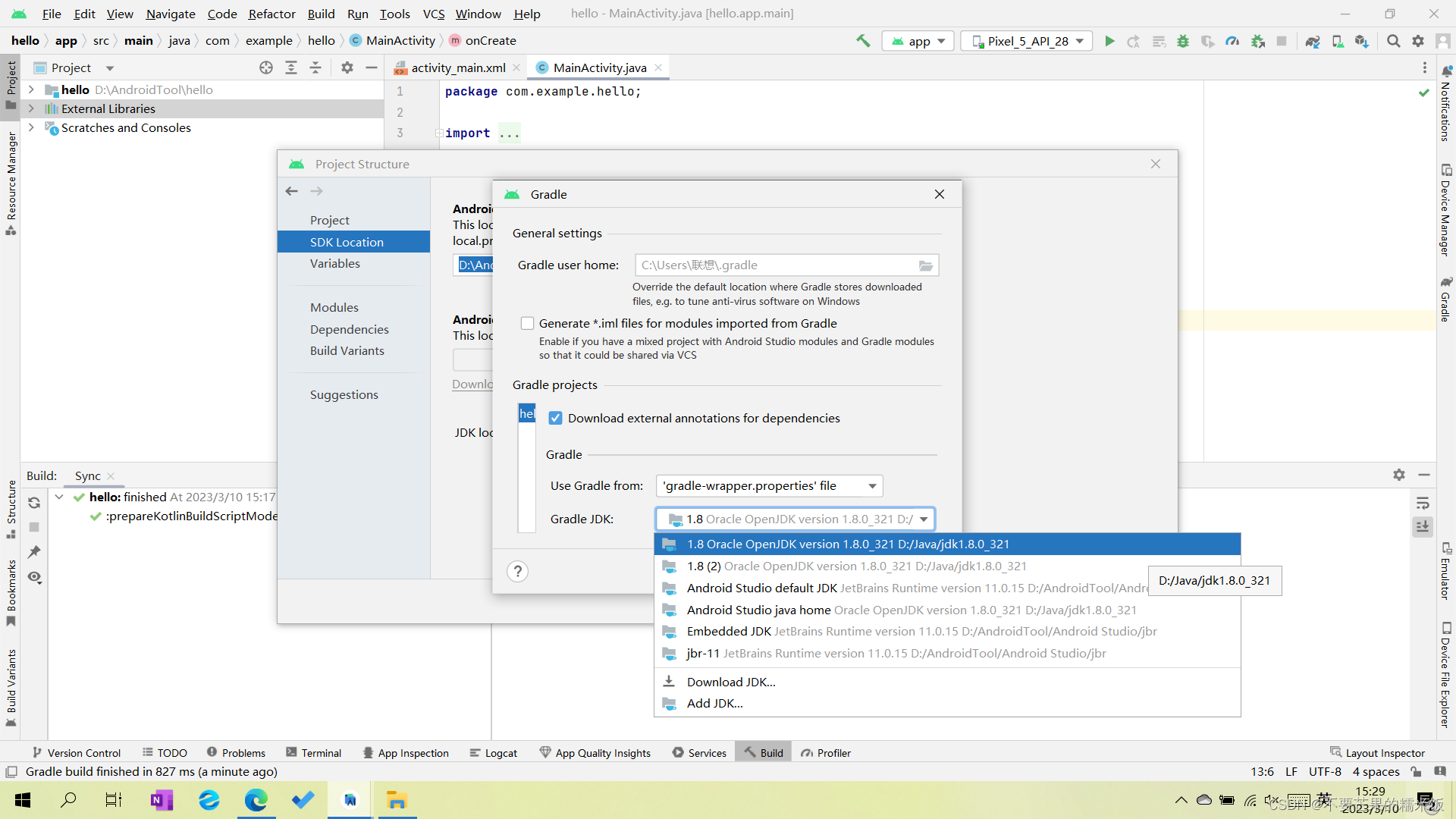Click the Run app button
1456x819 pixels.
[1110, 41]
